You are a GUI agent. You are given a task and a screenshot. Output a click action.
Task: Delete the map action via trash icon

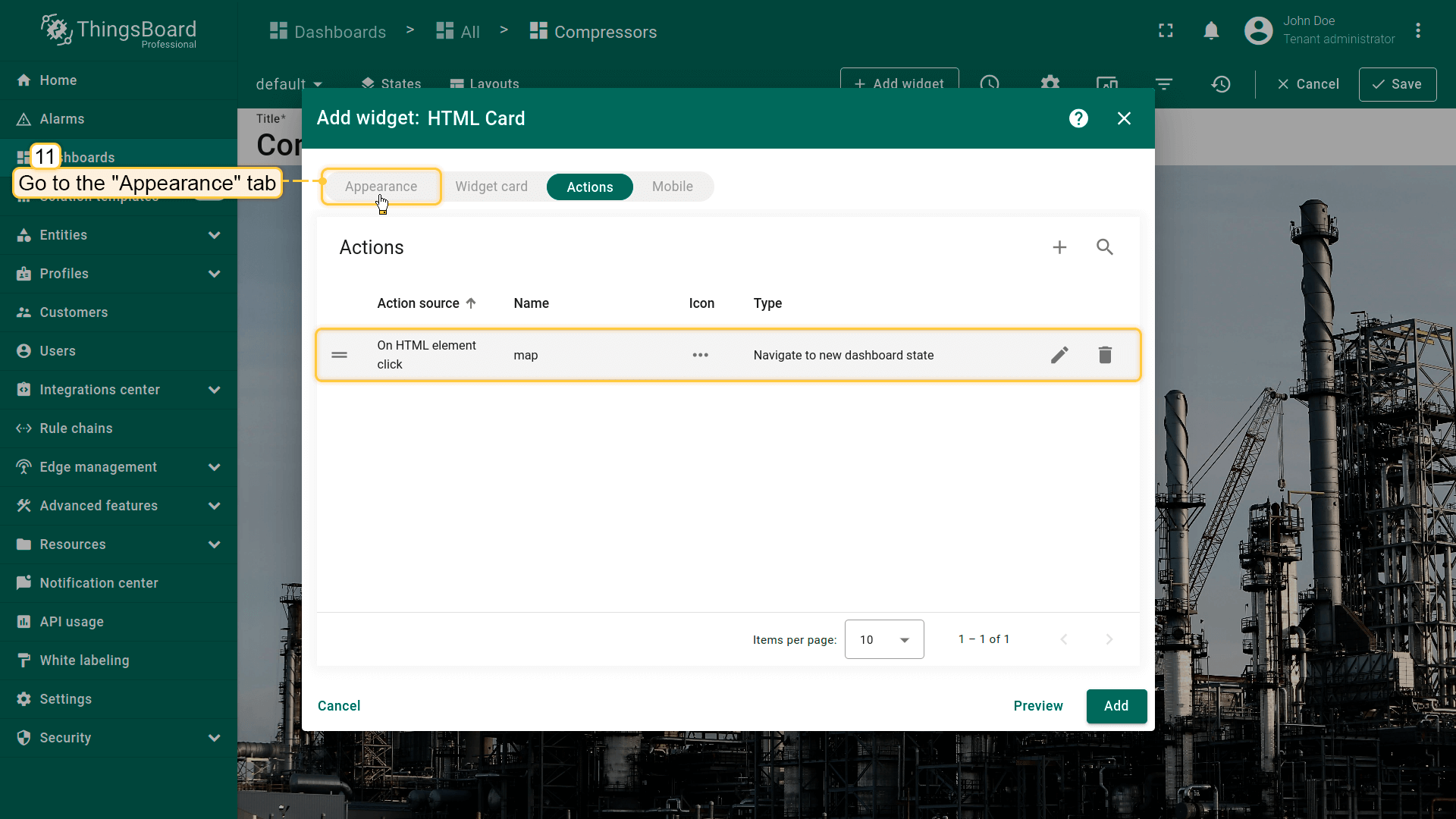tap(1105, 355)
